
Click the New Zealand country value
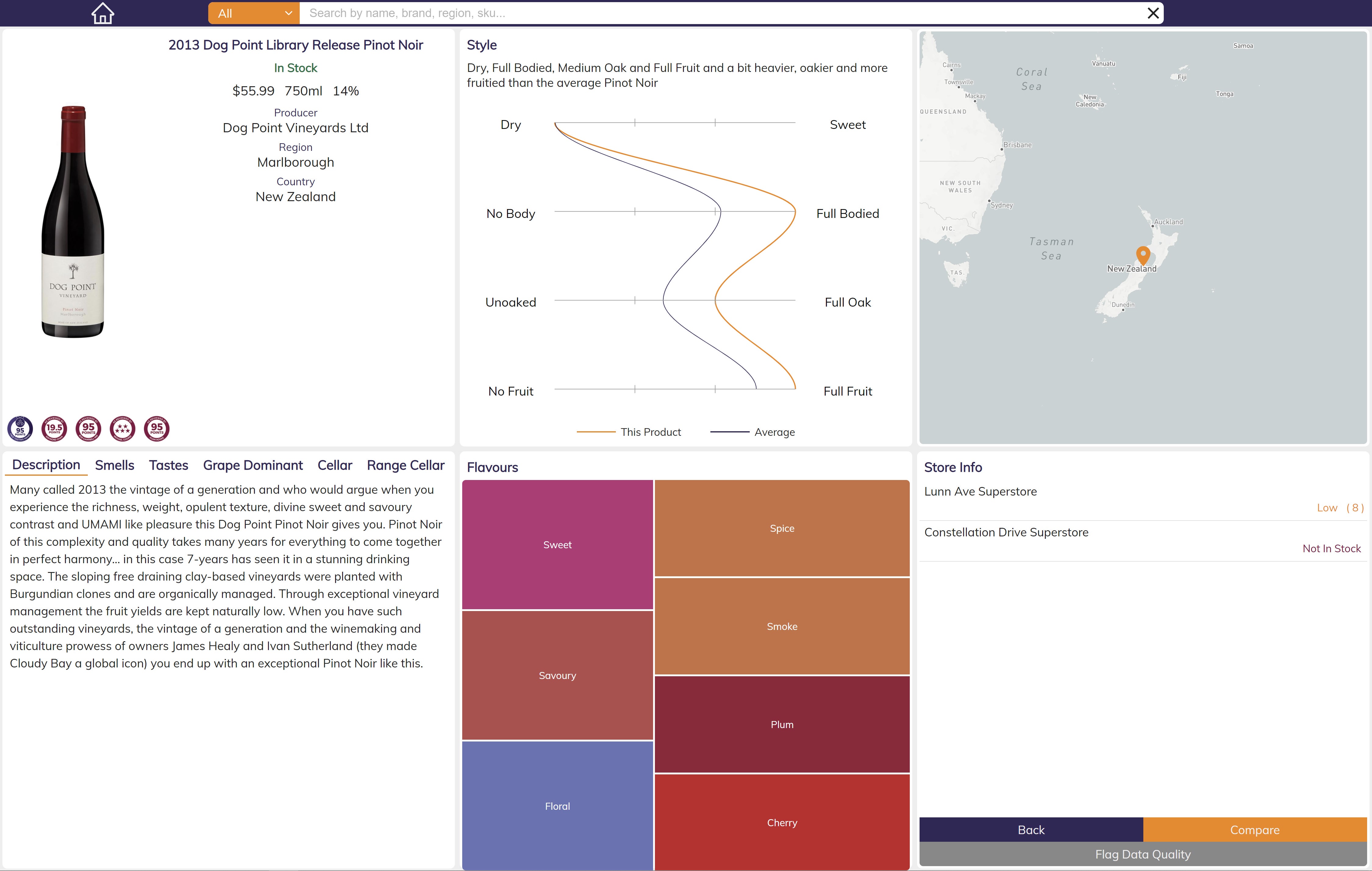pos(296,197)
